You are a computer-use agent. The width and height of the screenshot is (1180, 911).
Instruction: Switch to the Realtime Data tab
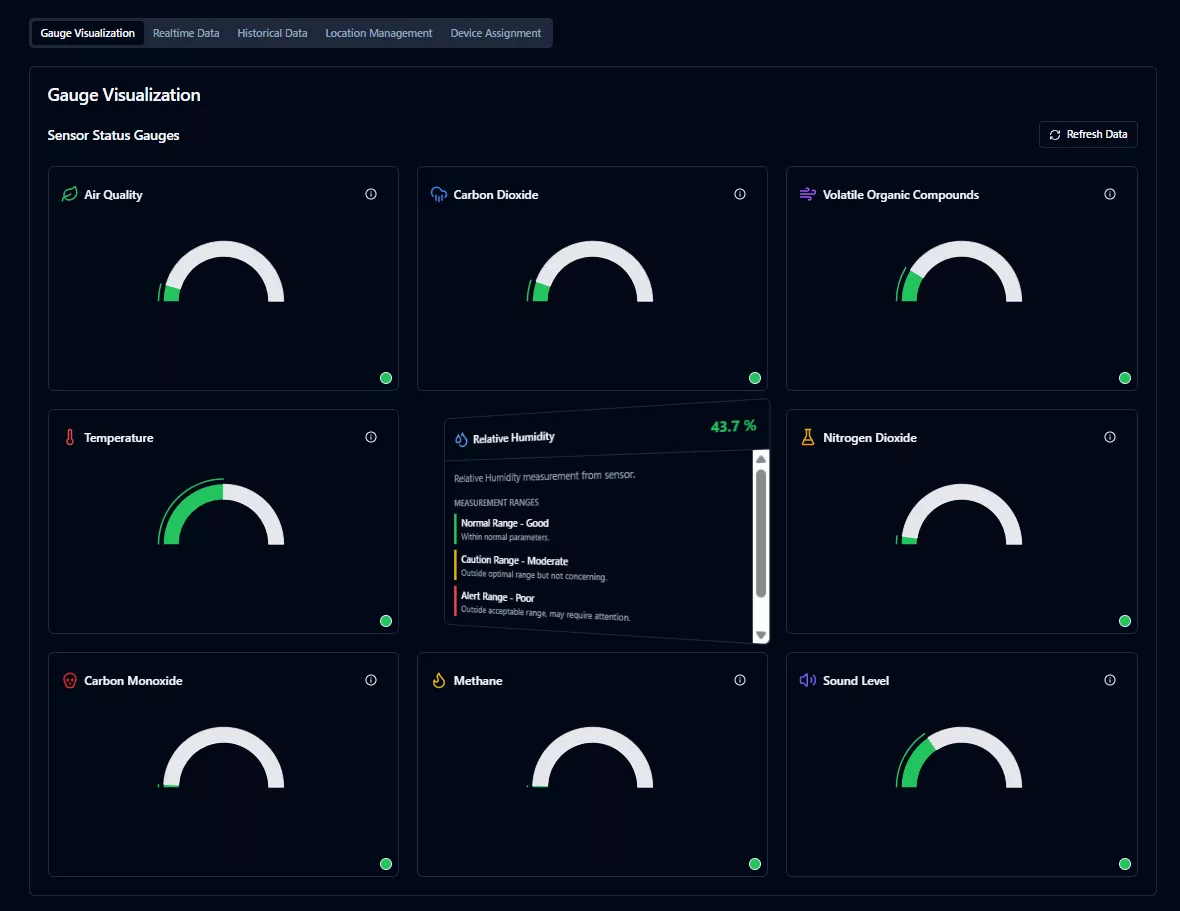(186, 32)
